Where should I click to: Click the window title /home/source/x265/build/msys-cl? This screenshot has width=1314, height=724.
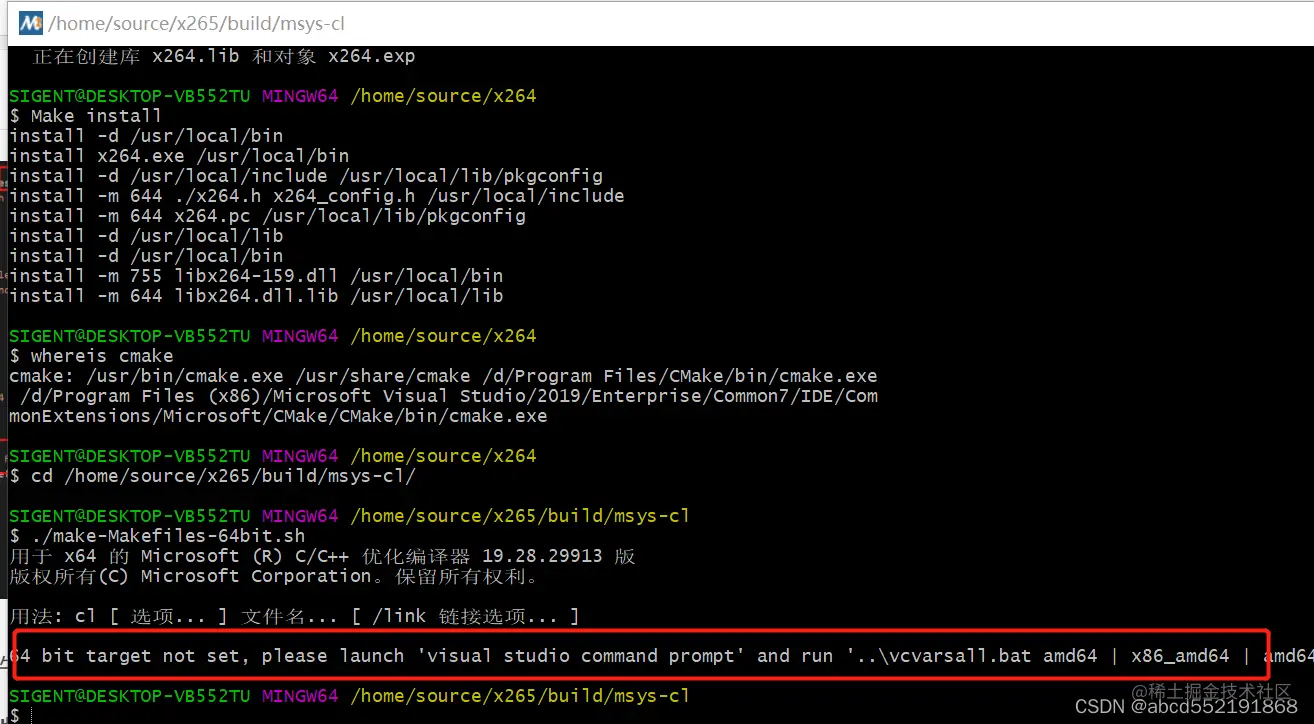196,23
